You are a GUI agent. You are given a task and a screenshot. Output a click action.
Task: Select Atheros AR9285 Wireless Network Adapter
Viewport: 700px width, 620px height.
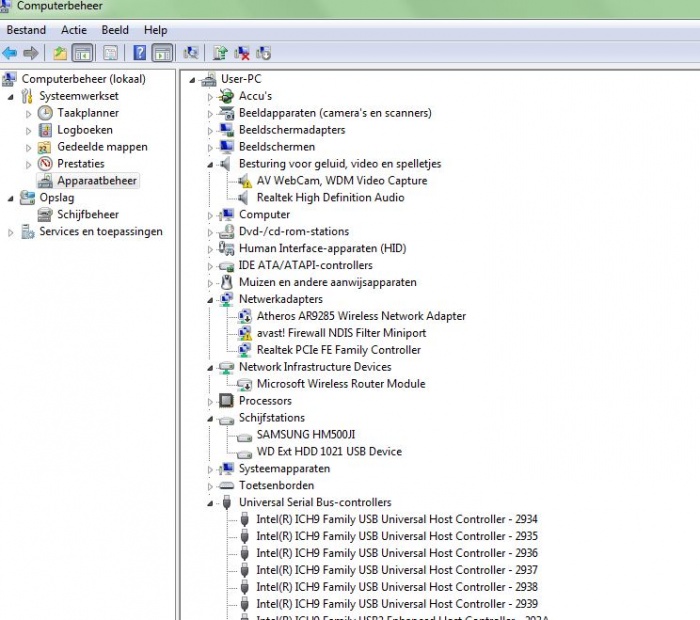[x=360, y=316]
